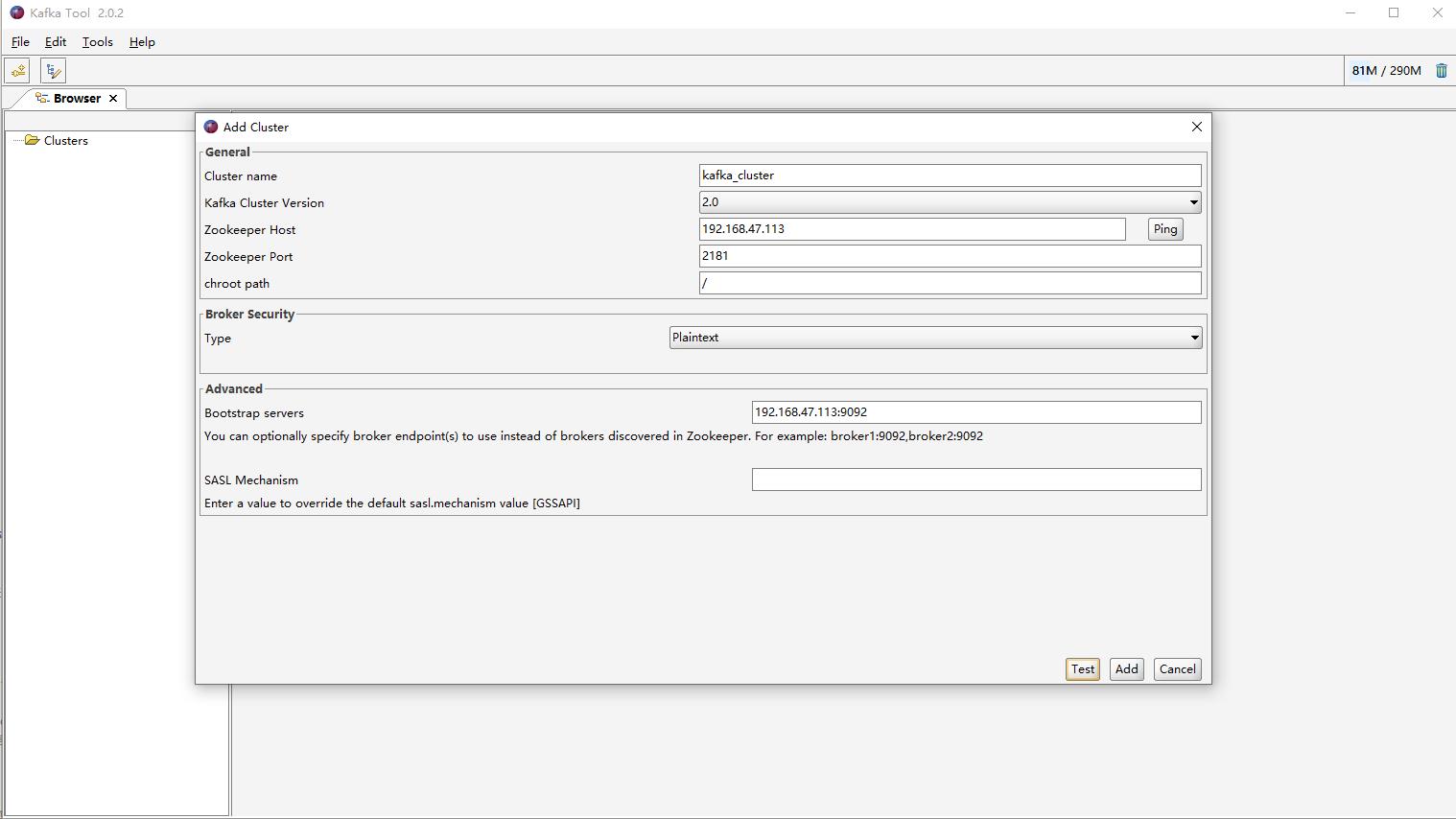Focus the Zookeeper Port field
Viewport: 1456px width, 819px height.
tap(950, 256)
